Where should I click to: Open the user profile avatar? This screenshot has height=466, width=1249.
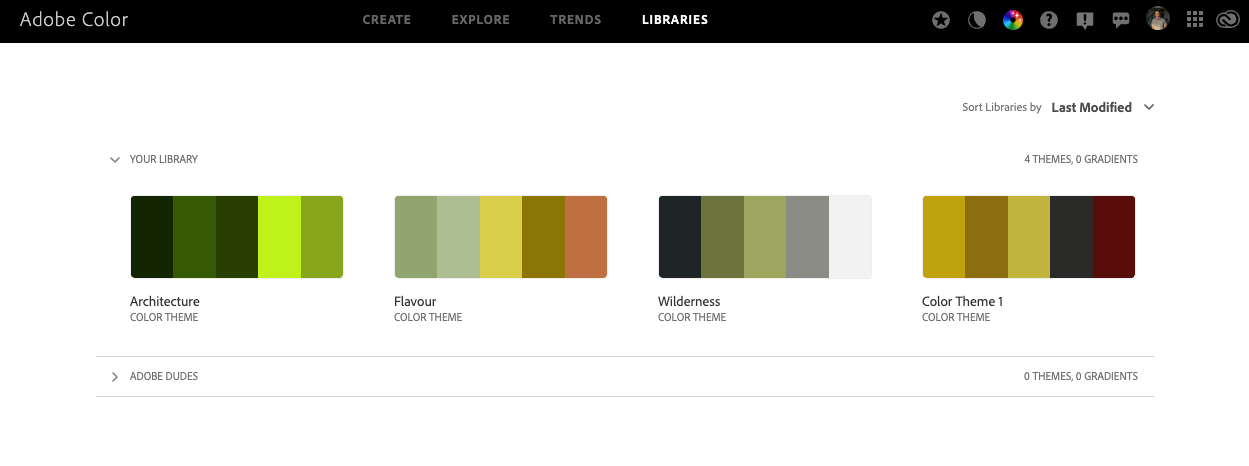(x=1158, y=19)
